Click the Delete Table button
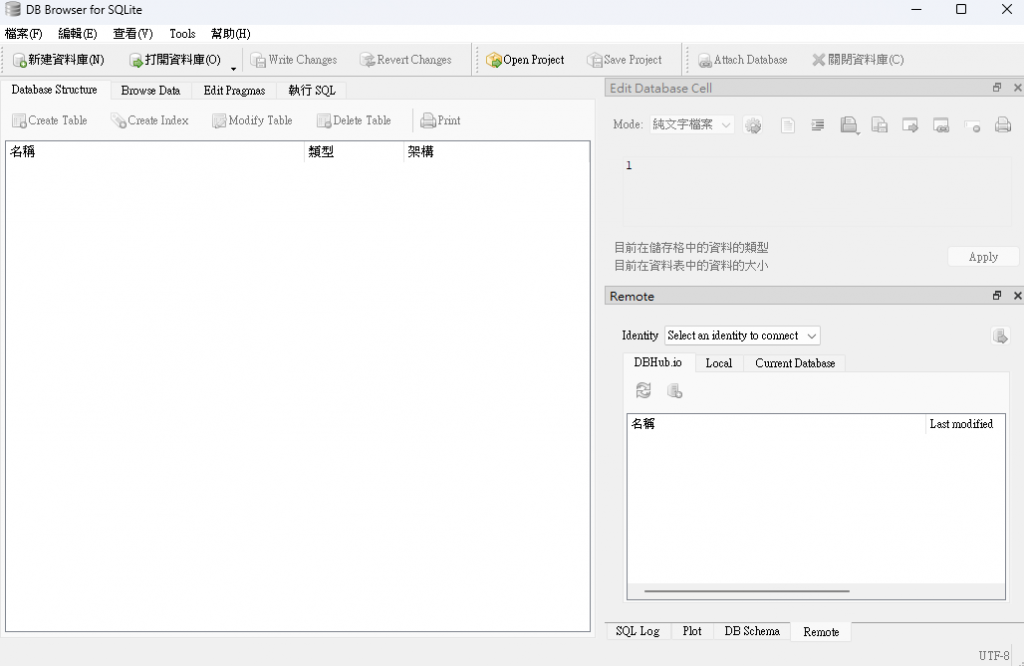Screen dimensions: 1024x666 click(354, 121)
